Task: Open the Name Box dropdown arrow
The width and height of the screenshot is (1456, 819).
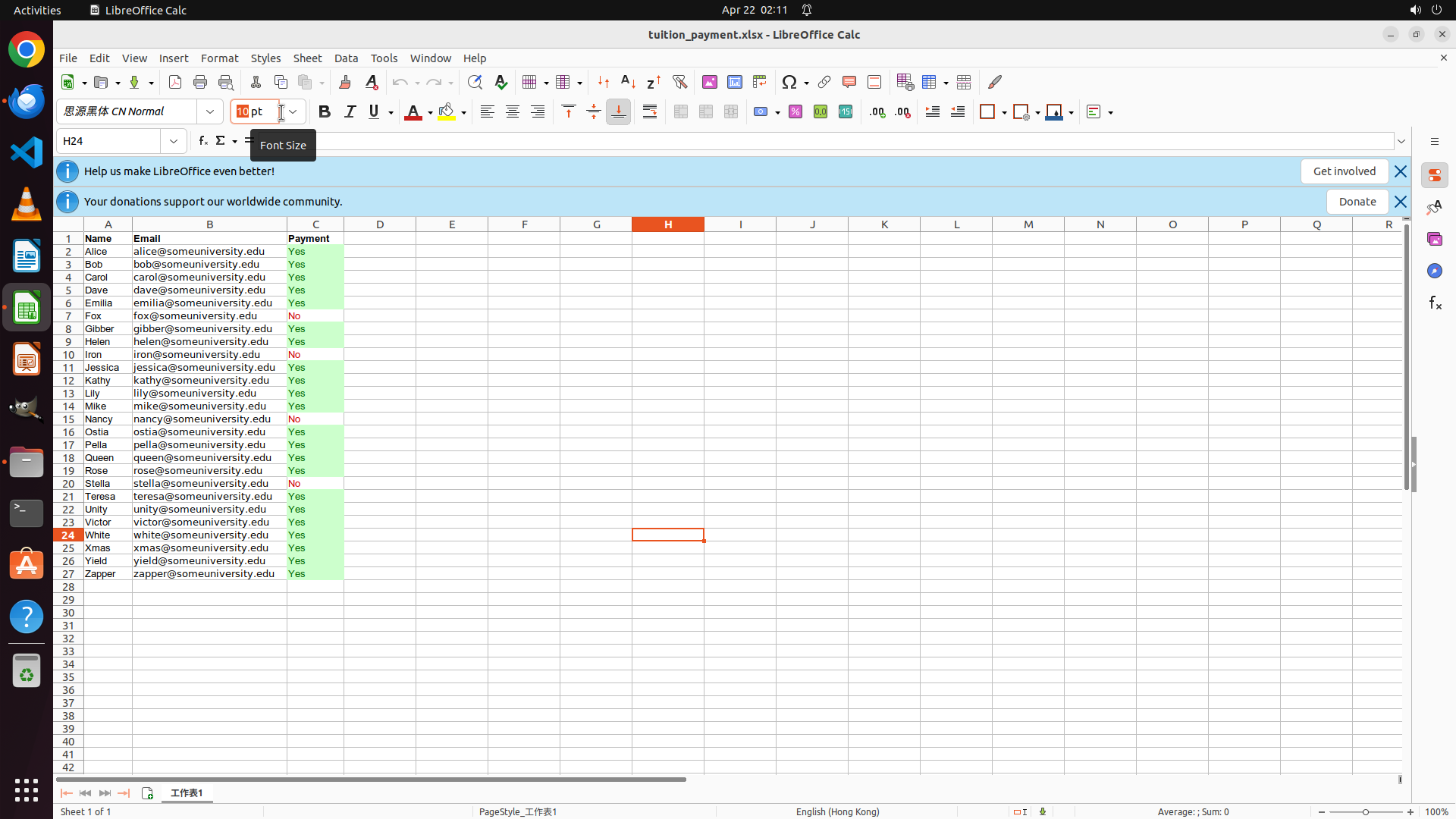Action: pyautogui.click(x=174, y=141)
